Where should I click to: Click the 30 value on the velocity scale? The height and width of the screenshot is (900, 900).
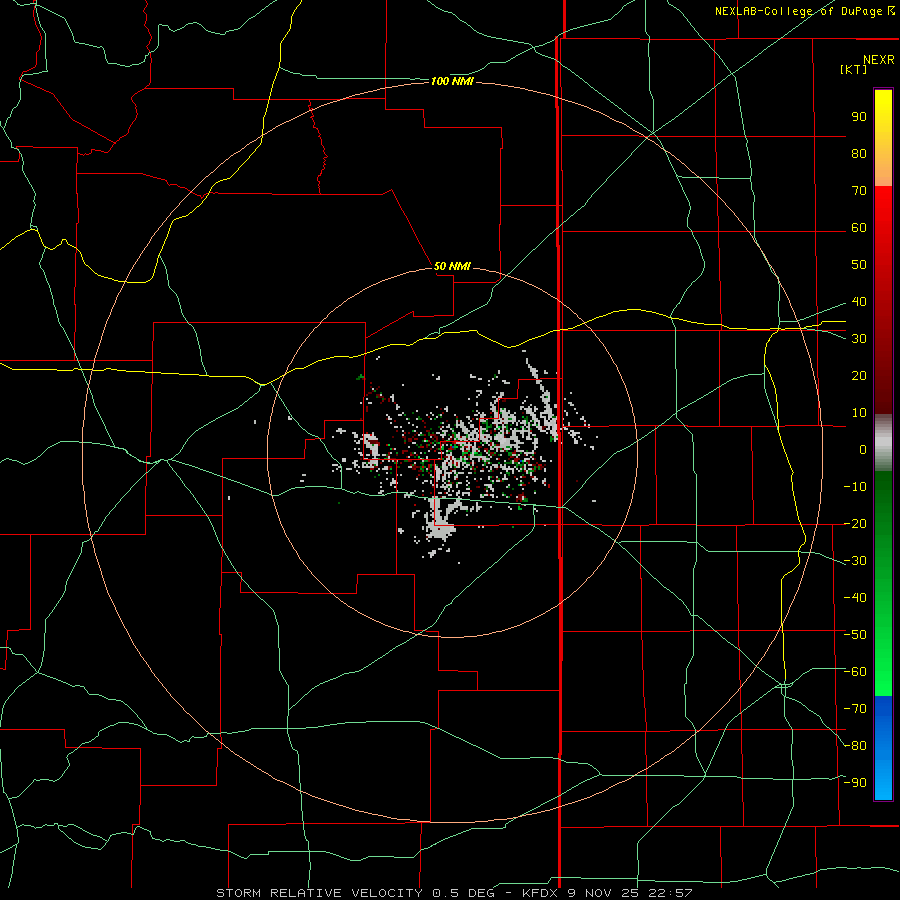pyautogui.click(x=859, y=339)
